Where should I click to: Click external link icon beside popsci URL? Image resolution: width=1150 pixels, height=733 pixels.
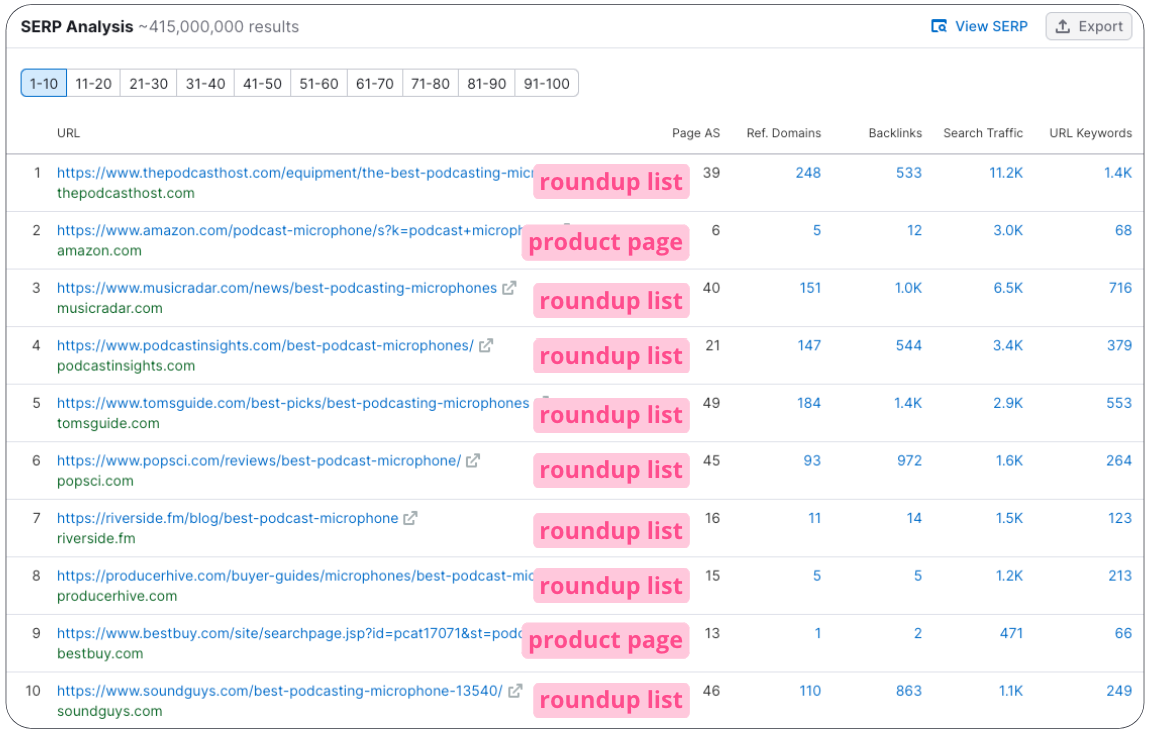[473, 461]
